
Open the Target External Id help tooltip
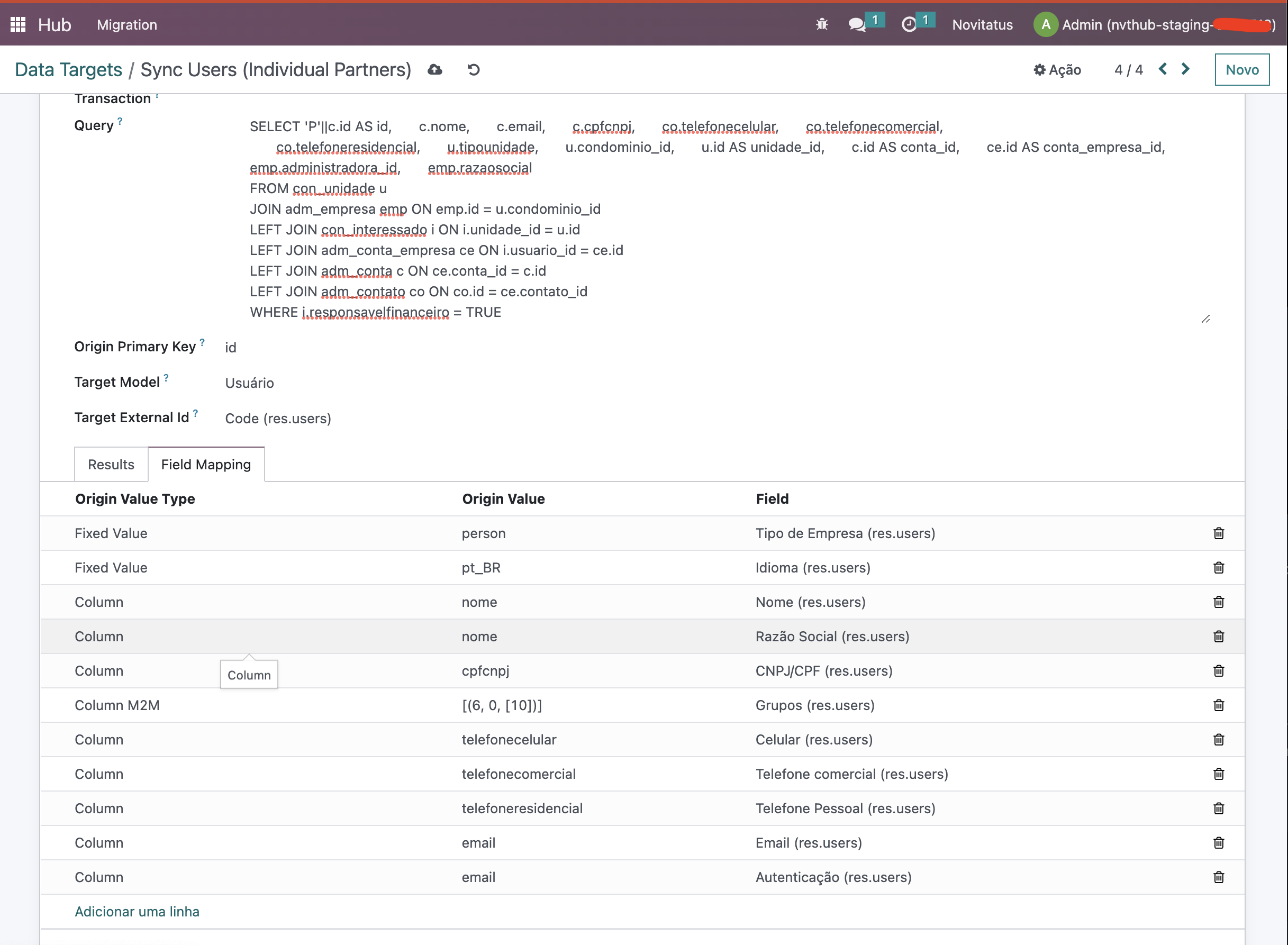196,413
